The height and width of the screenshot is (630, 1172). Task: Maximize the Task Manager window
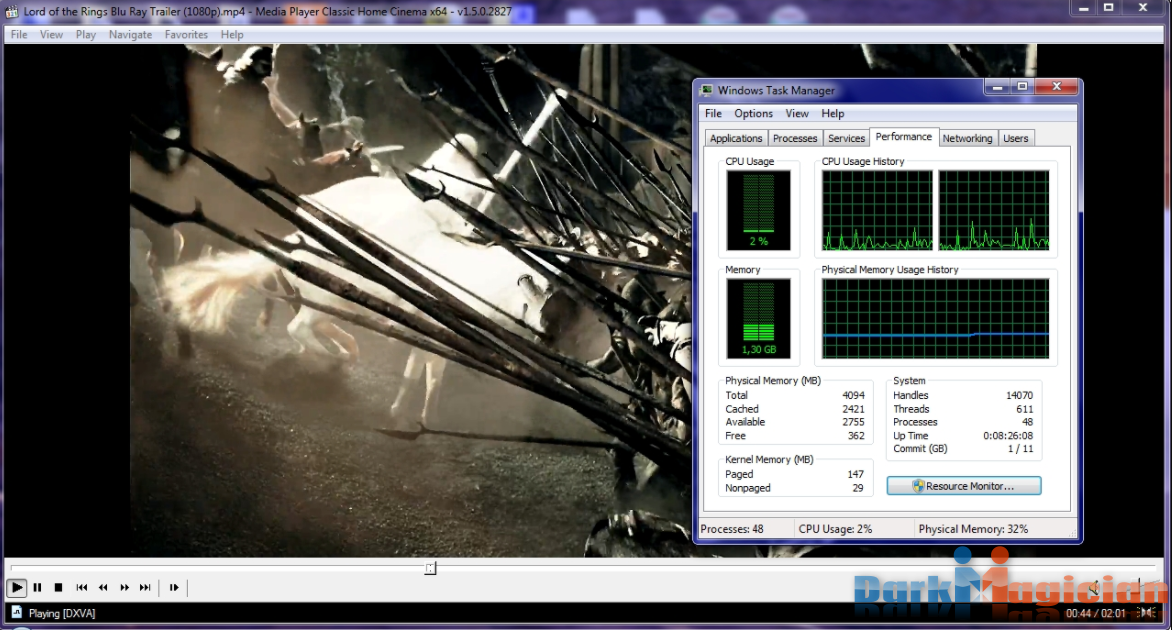1023,87
